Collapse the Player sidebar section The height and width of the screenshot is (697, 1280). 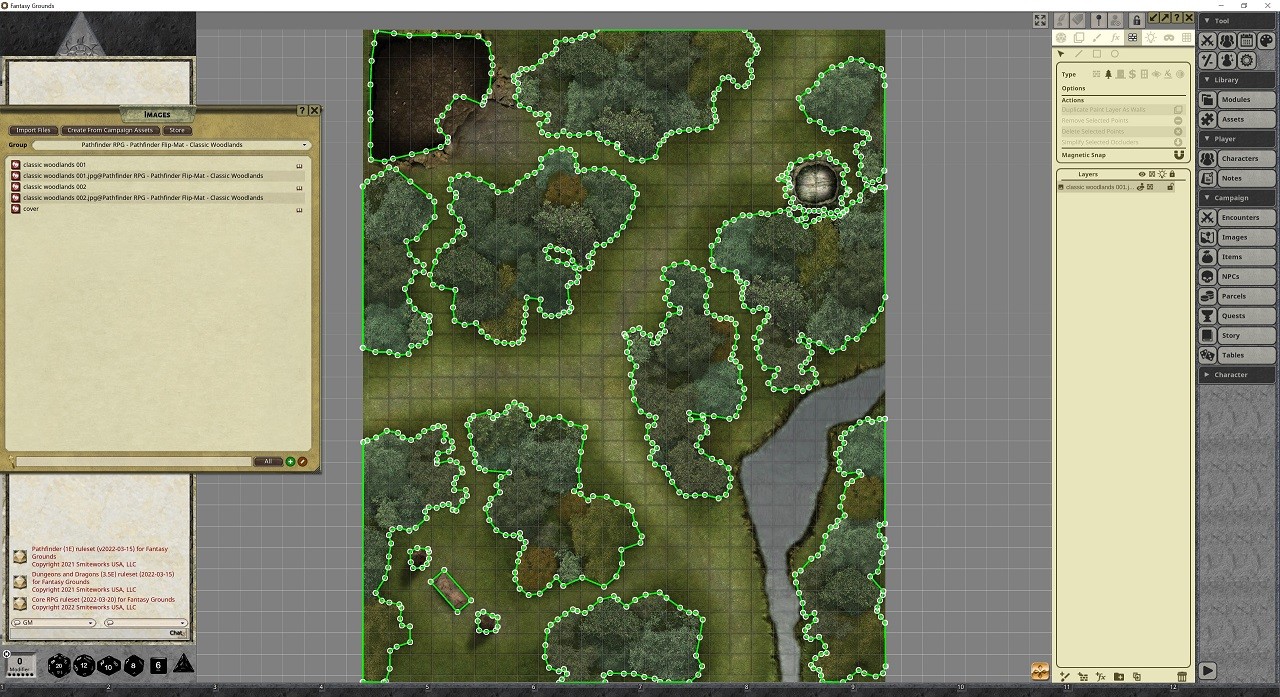(1238, 138)
